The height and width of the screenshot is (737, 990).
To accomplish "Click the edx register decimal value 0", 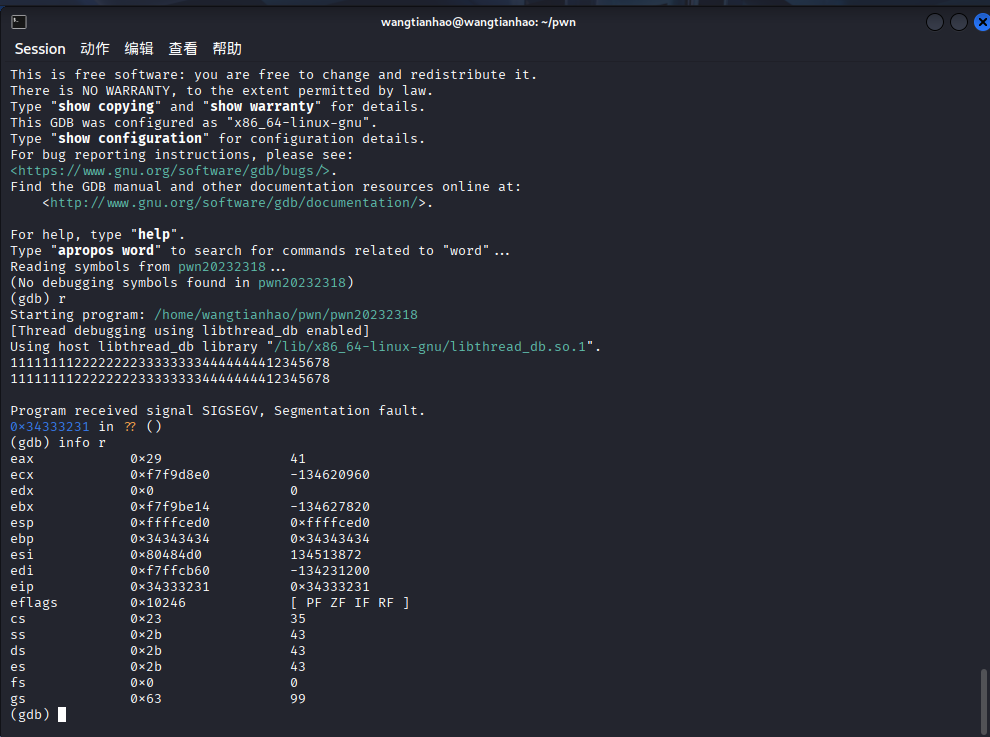I will [294, 491].
